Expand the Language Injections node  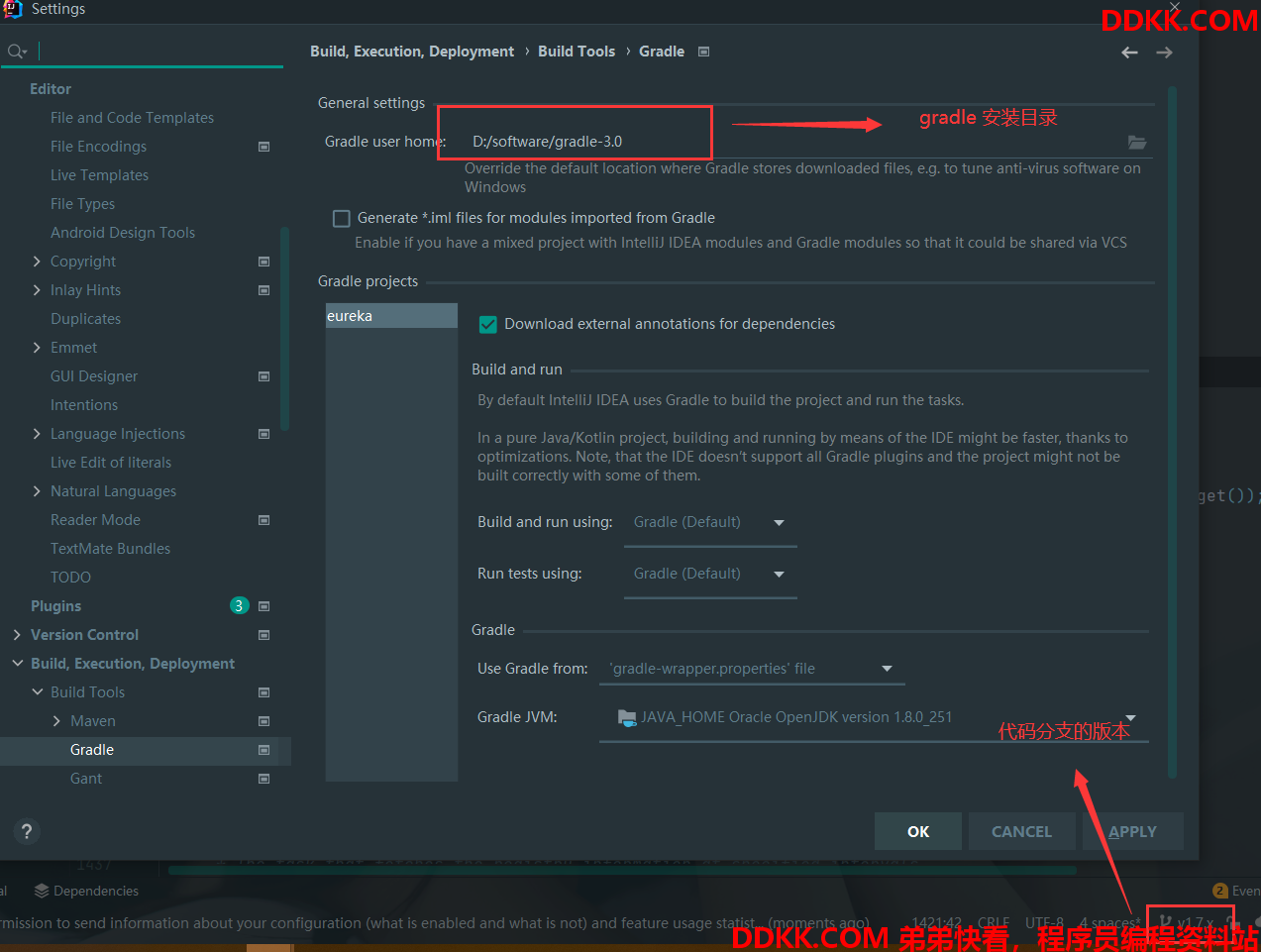point(37,434)
